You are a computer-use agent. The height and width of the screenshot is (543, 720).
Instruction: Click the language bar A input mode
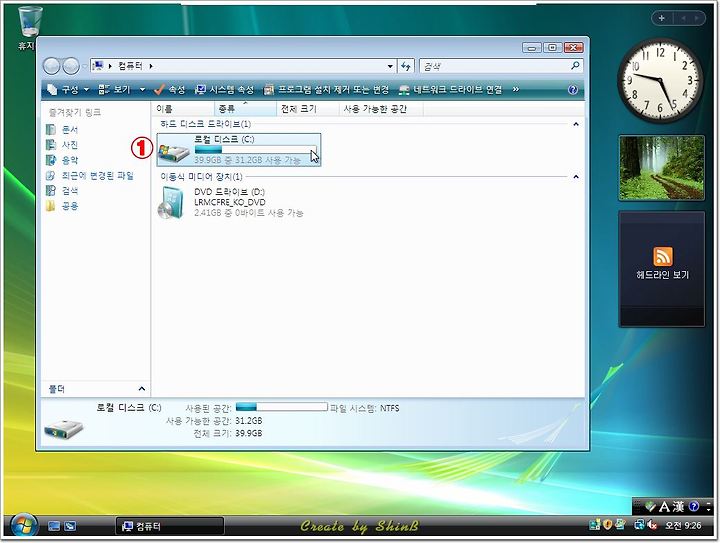(x=664, y=507)
